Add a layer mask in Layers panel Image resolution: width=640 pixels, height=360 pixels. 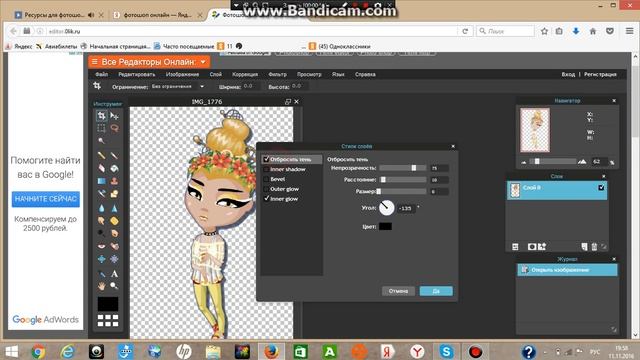pos(531,247)
